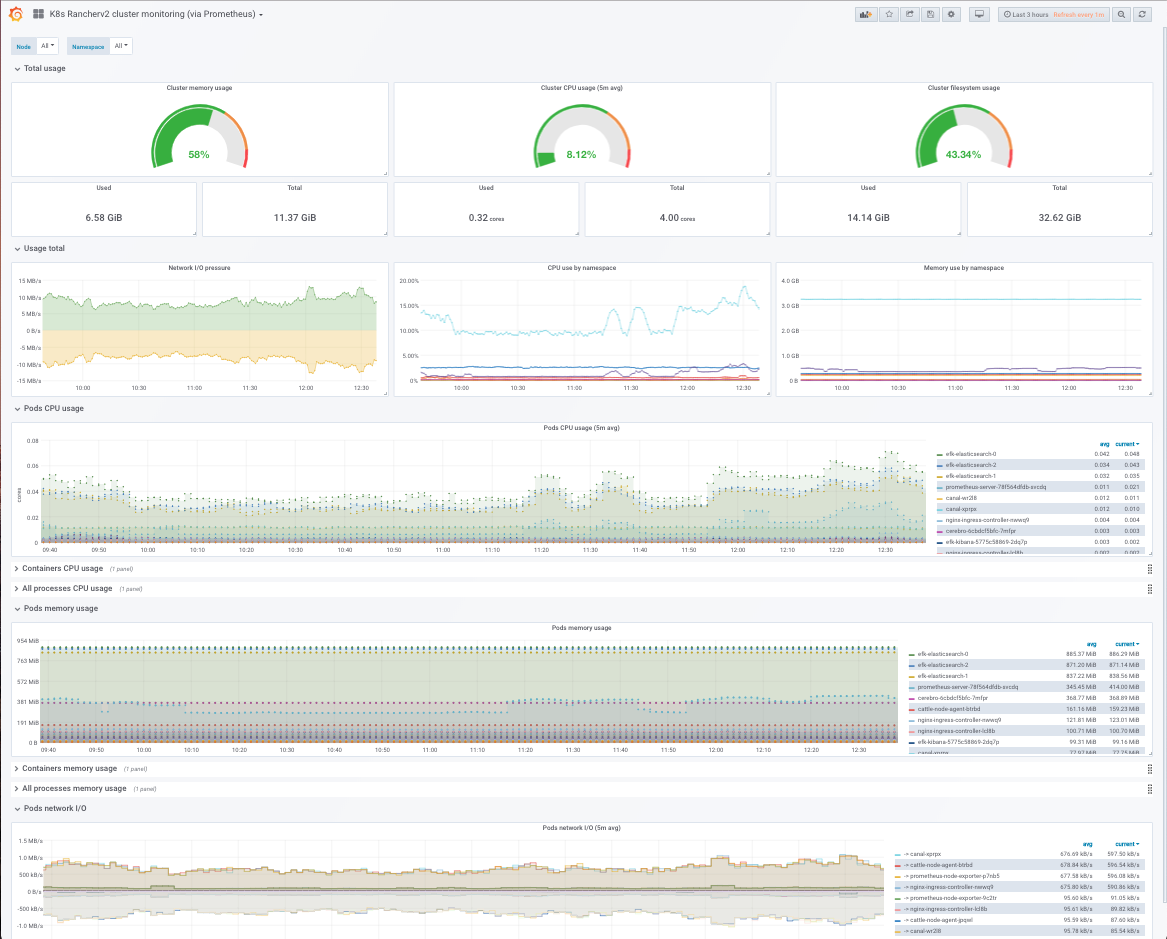
Task: Toggle canal-xprpx series in network legend
Action: [x=925, y=854]
